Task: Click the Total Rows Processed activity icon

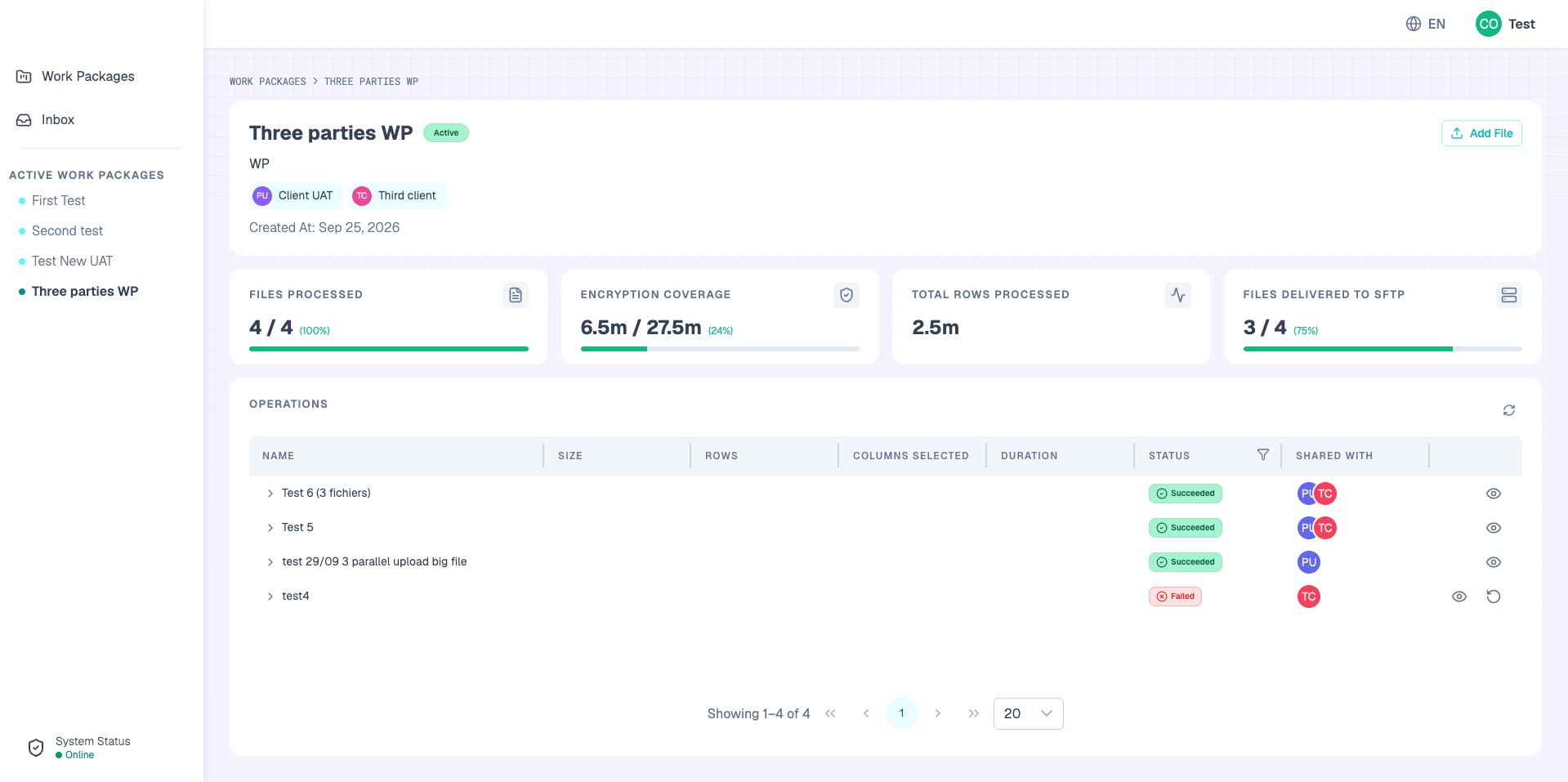Action: pyautogui.click(x=1178, y=295)
